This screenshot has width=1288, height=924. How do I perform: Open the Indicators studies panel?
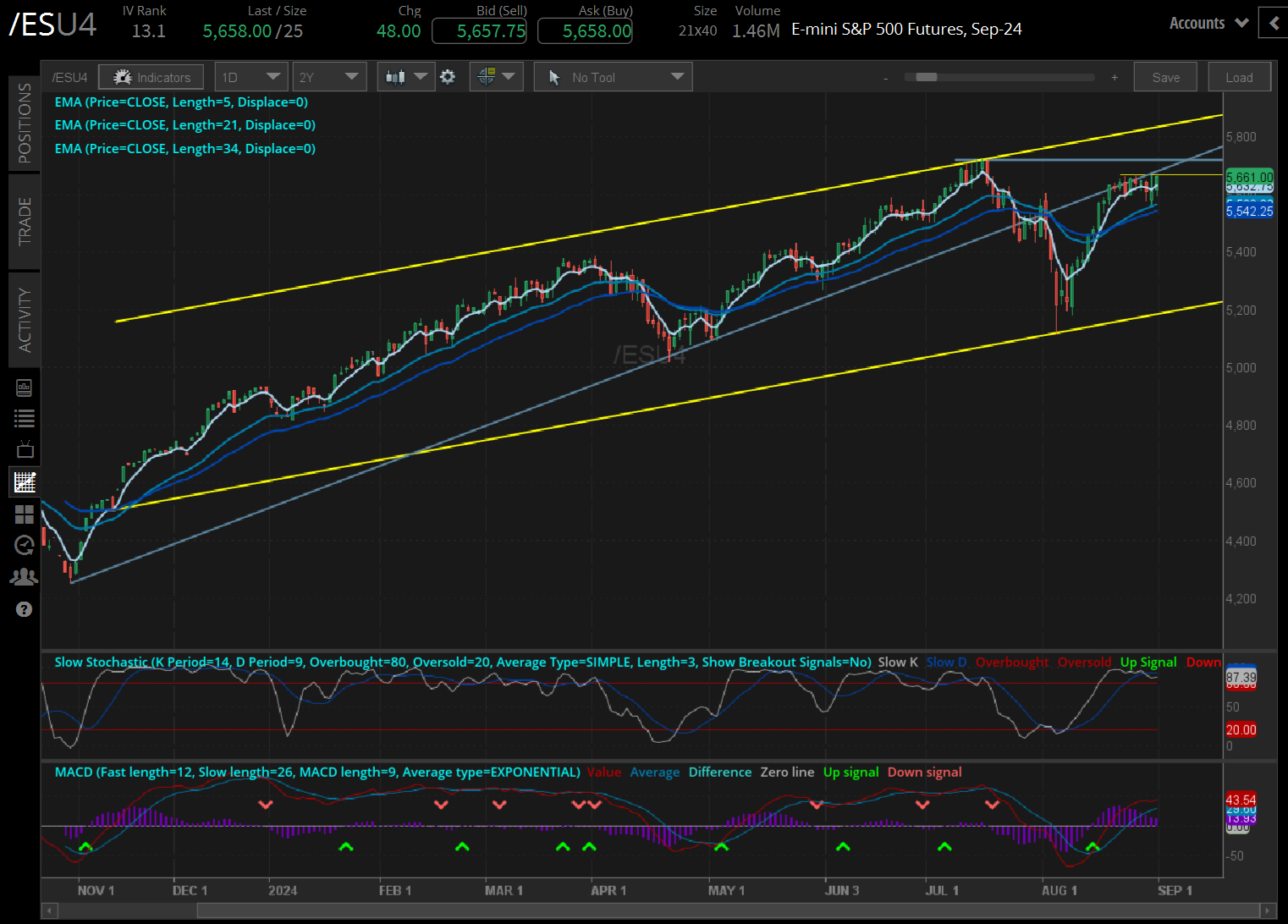(151, 76)
